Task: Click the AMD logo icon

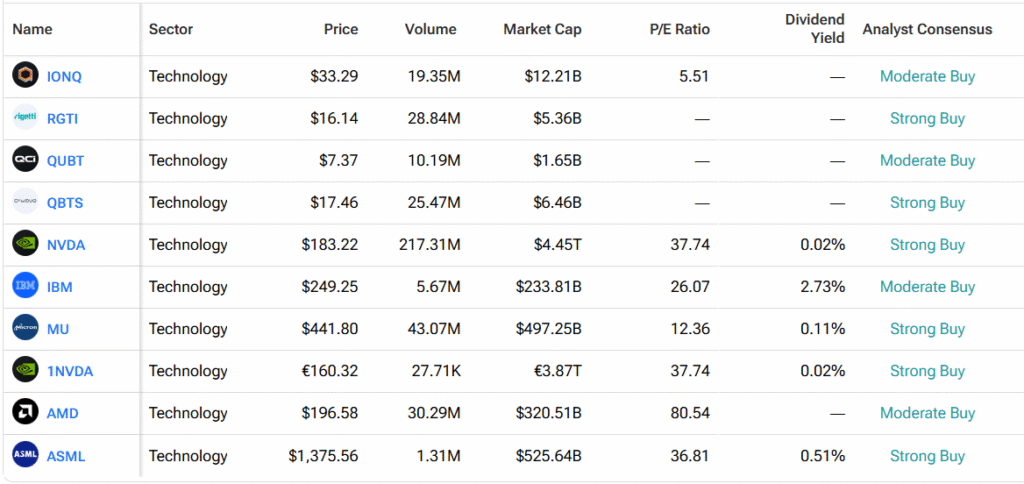Action: coord(25,413)
